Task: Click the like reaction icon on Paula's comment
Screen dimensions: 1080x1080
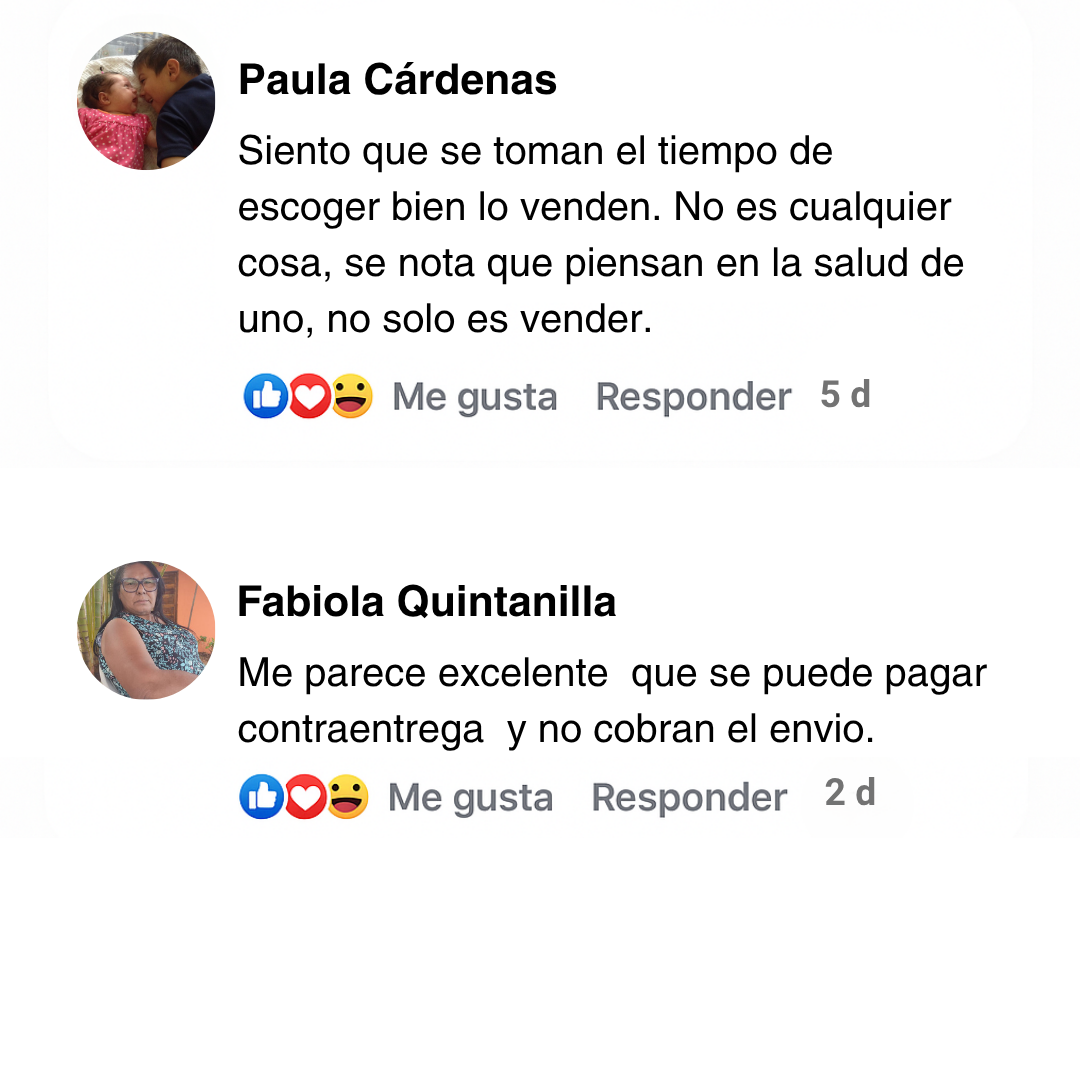Action: 265,396
